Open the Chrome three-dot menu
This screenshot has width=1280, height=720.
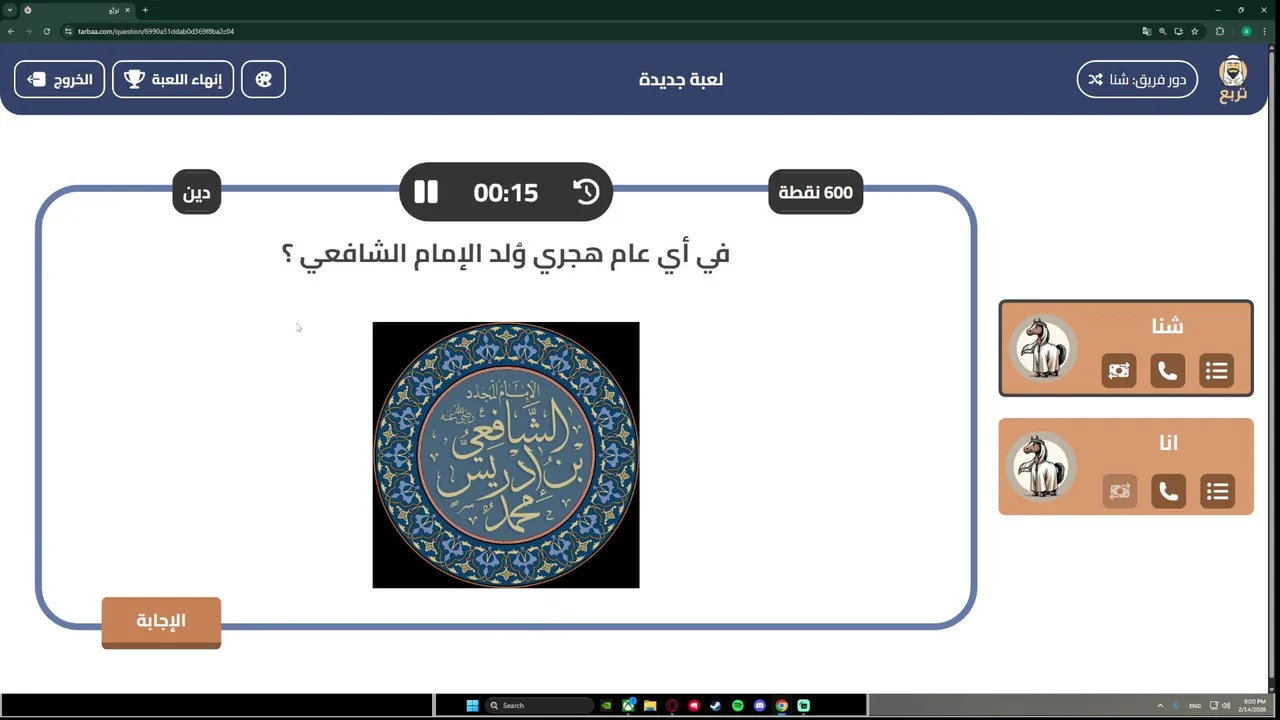(x=1266, y=31)
